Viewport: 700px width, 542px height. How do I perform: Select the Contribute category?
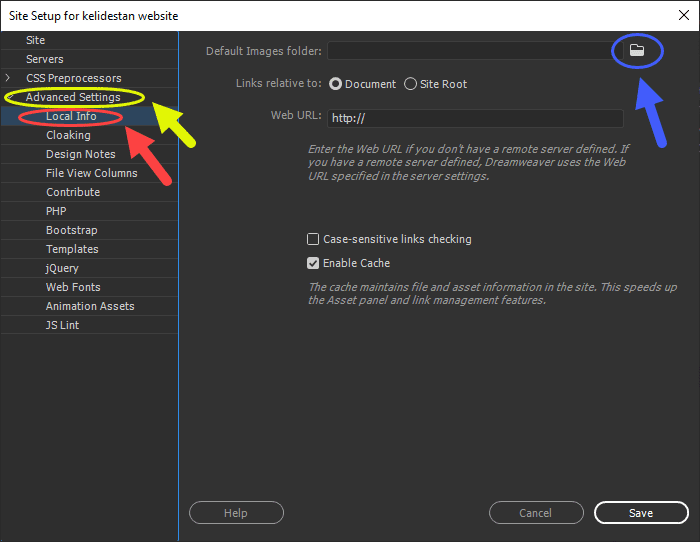(x=89, y=192)
